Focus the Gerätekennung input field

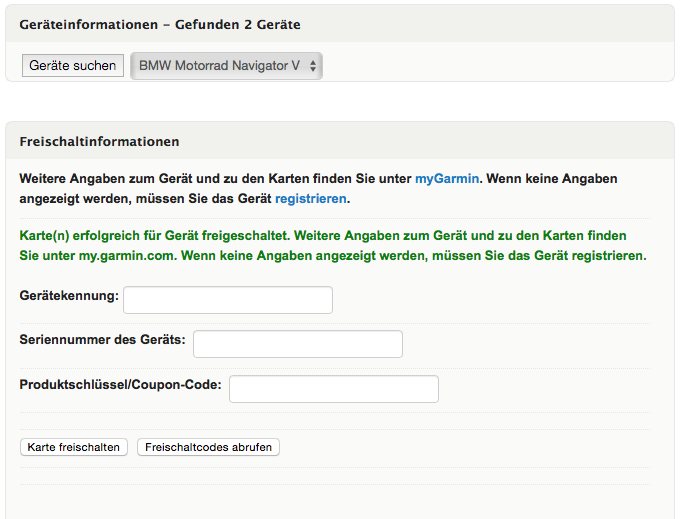pyautogui.click(x=268, y=300)
